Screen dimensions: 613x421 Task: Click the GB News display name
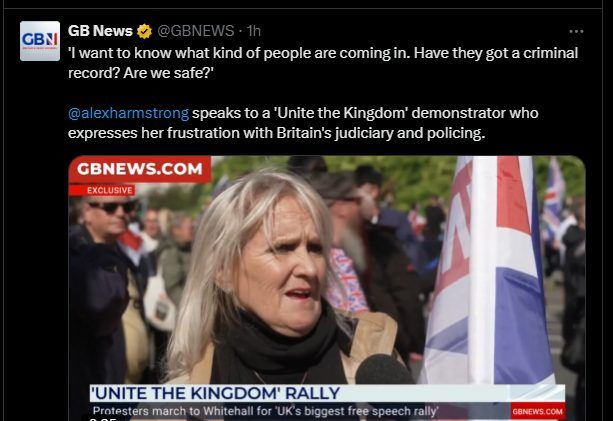[x=100, y=31]
